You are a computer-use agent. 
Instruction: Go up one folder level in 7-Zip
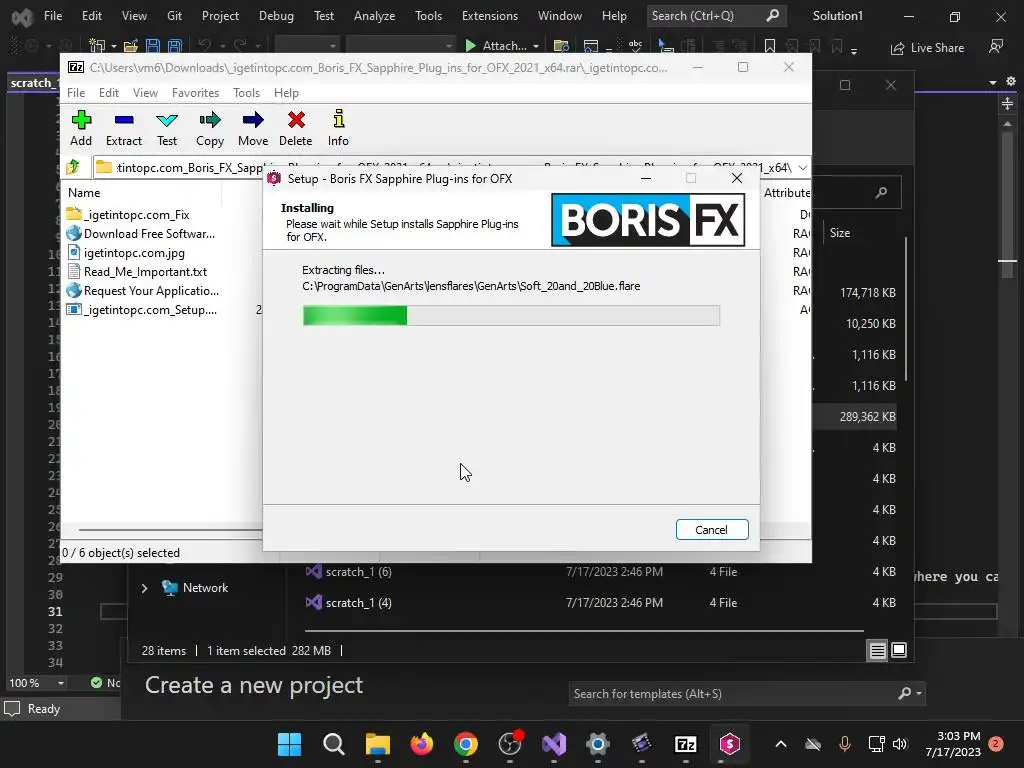(x=73, y=167)
